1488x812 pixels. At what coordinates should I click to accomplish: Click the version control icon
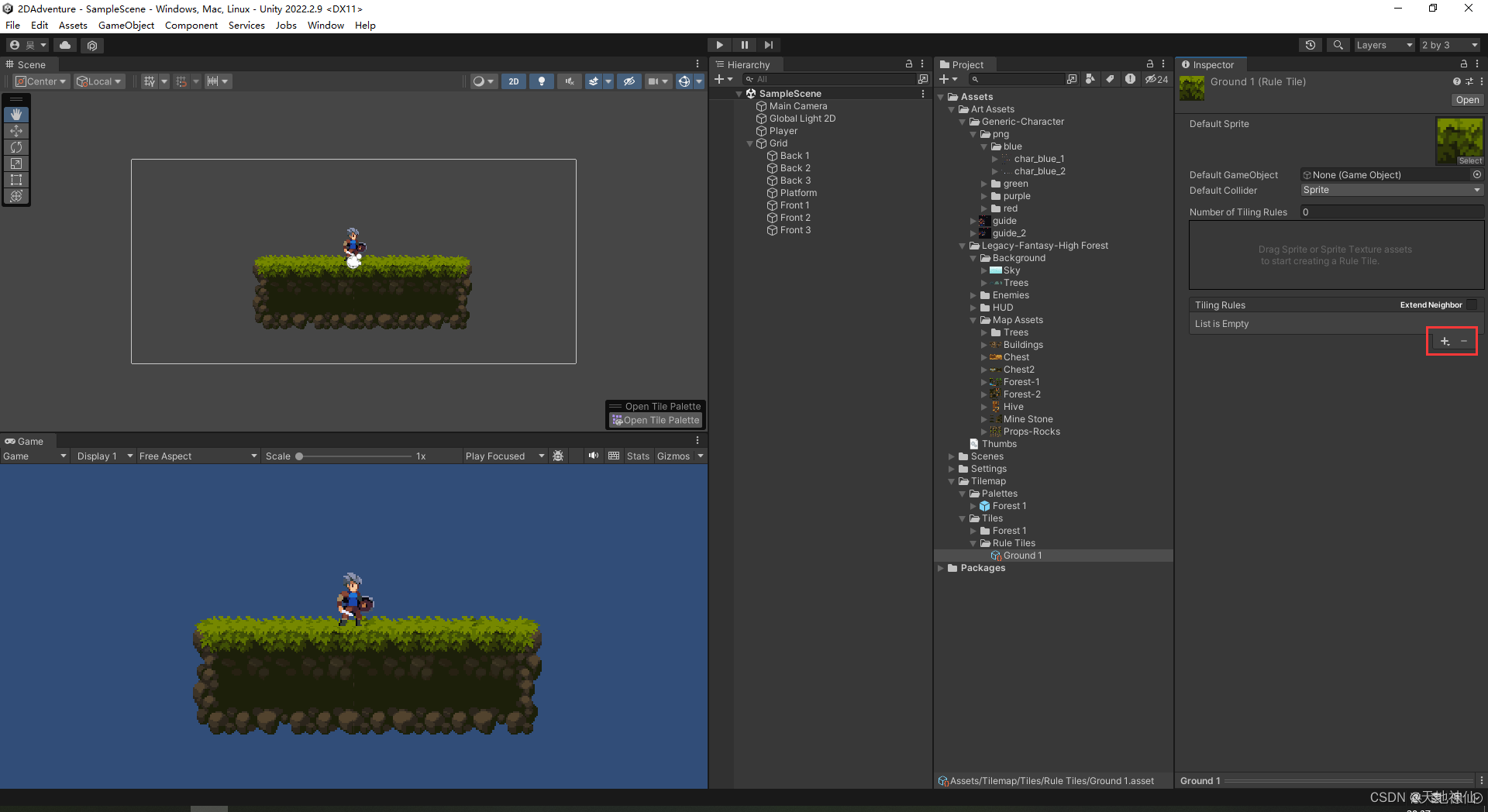click(92, 45)
